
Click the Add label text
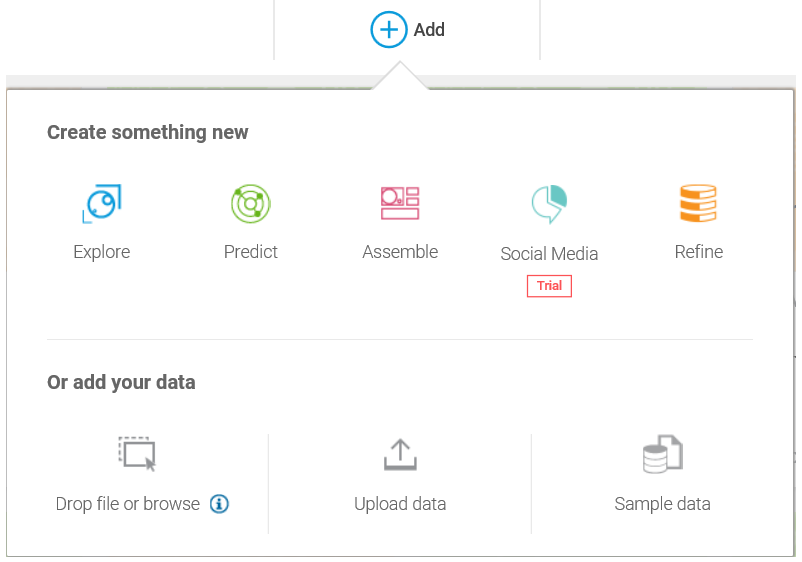click(429, 30)
